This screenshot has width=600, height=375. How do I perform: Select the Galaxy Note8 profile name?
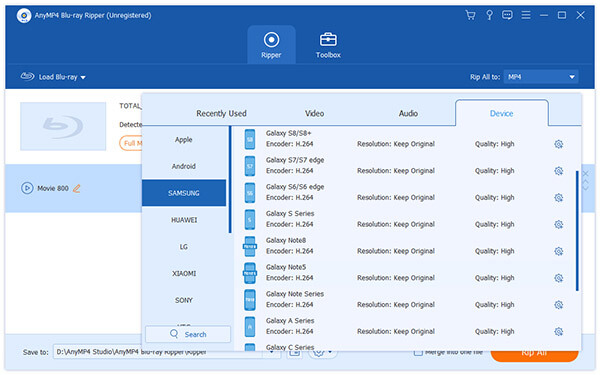[x=286, y=240]
